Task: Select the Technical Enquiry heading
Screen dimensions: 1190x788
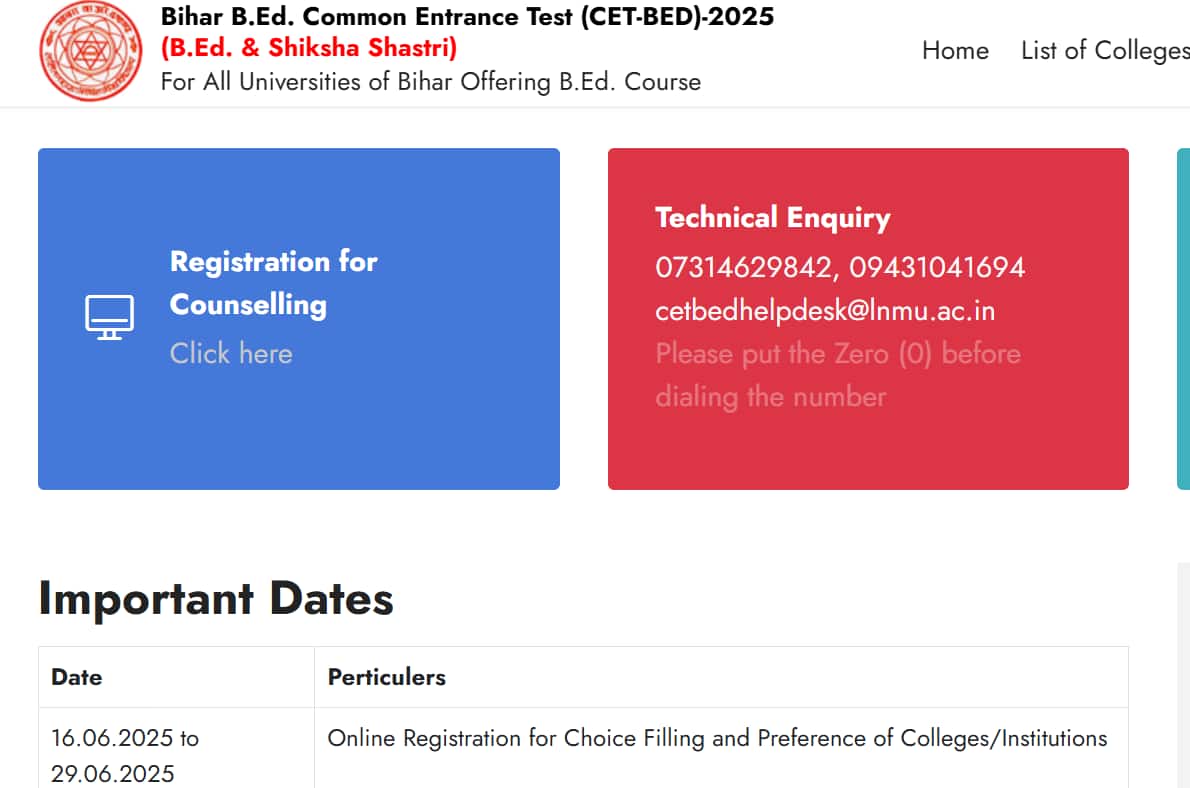Action: (773, 218)
